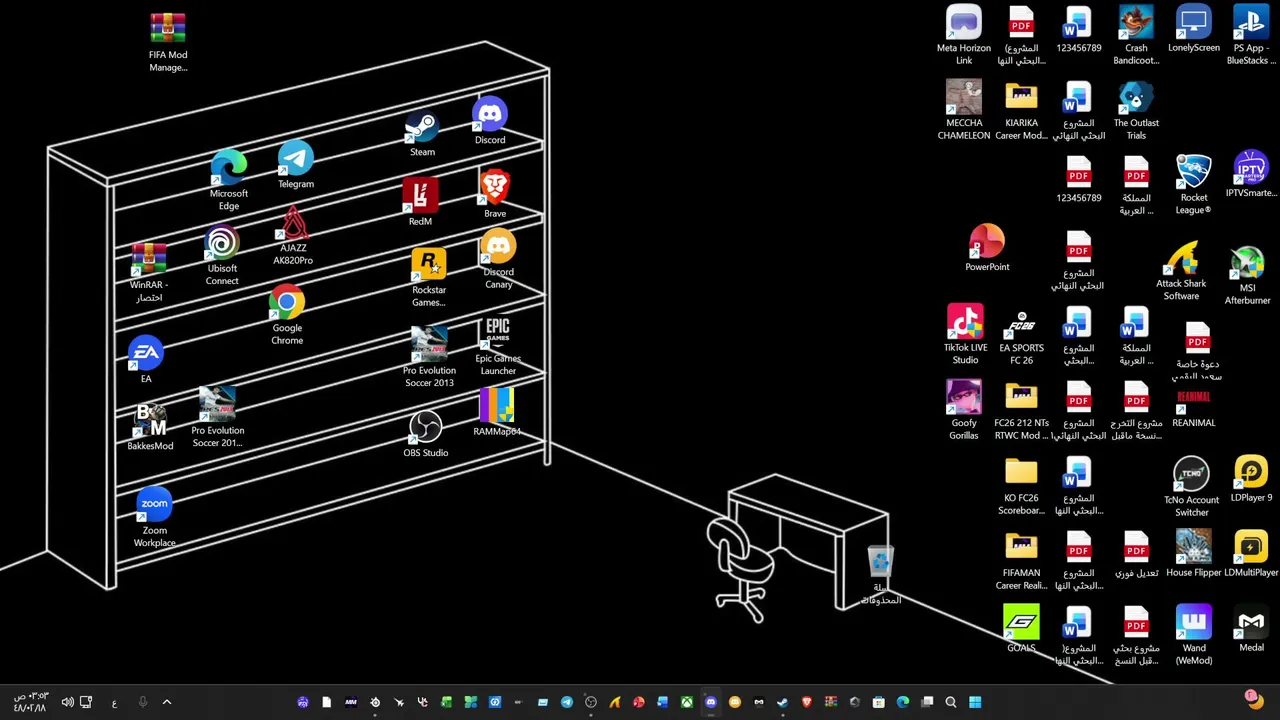Select the 123456789 PDF file
1280x720 pixels.
[x=1079, y=180]
